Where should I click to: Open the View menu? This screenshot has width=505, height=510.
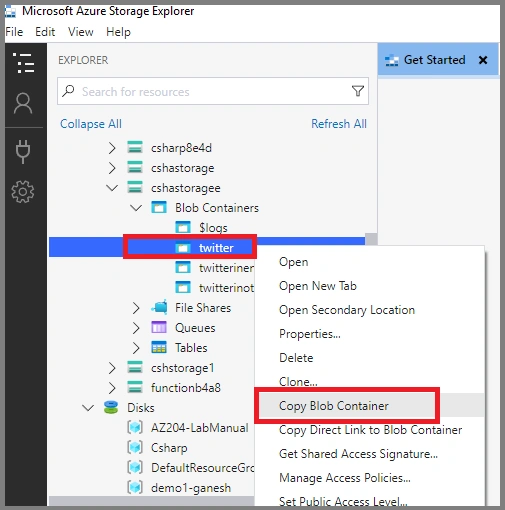coord(81,32)
